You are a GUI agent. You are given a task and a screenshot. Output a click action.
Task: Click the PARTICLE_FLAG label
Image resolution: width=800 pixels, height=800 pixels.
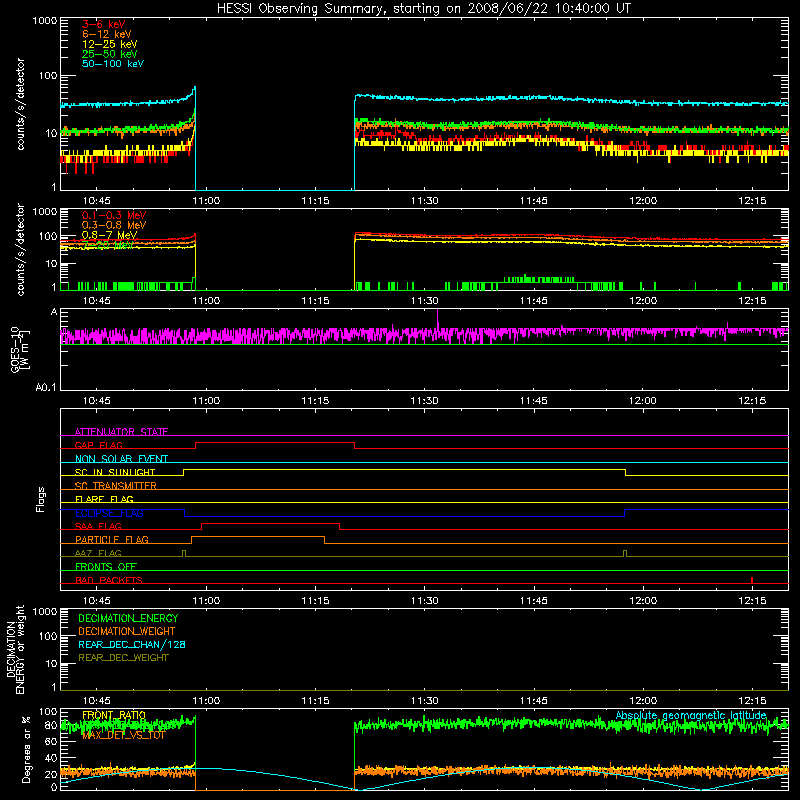coord(112,539)
